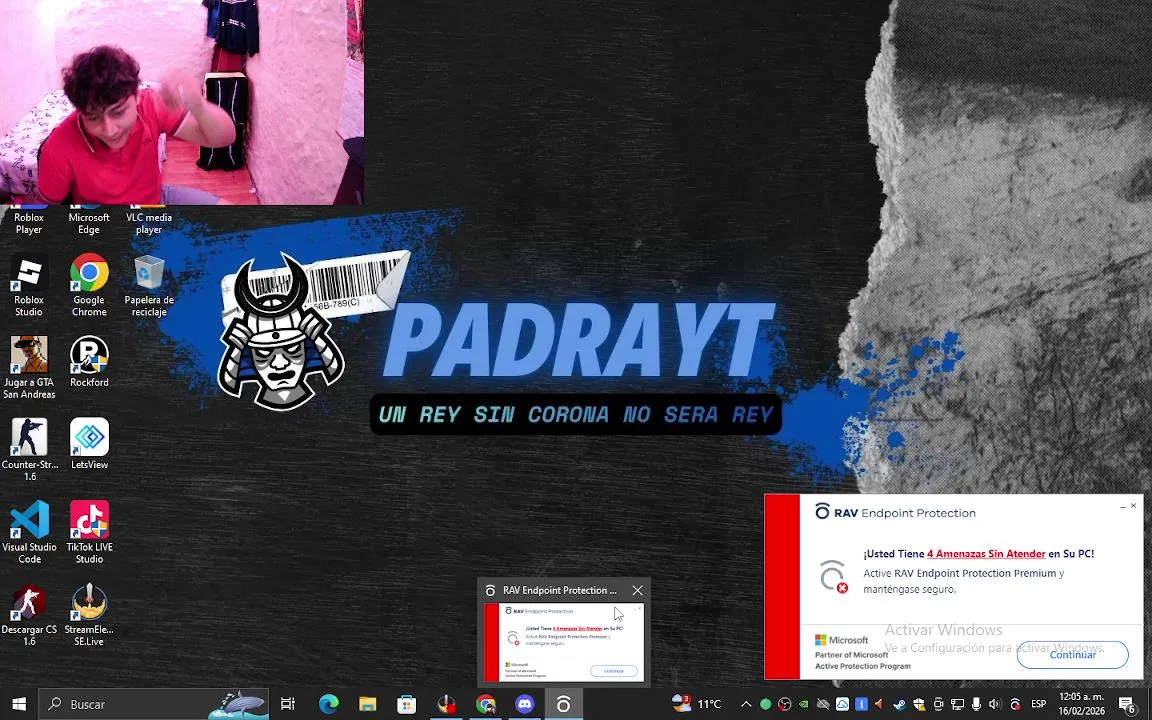This screenshot has width=1152, height=720.
Task: Open cloud sync tray icon
Action: click(842, 704)
